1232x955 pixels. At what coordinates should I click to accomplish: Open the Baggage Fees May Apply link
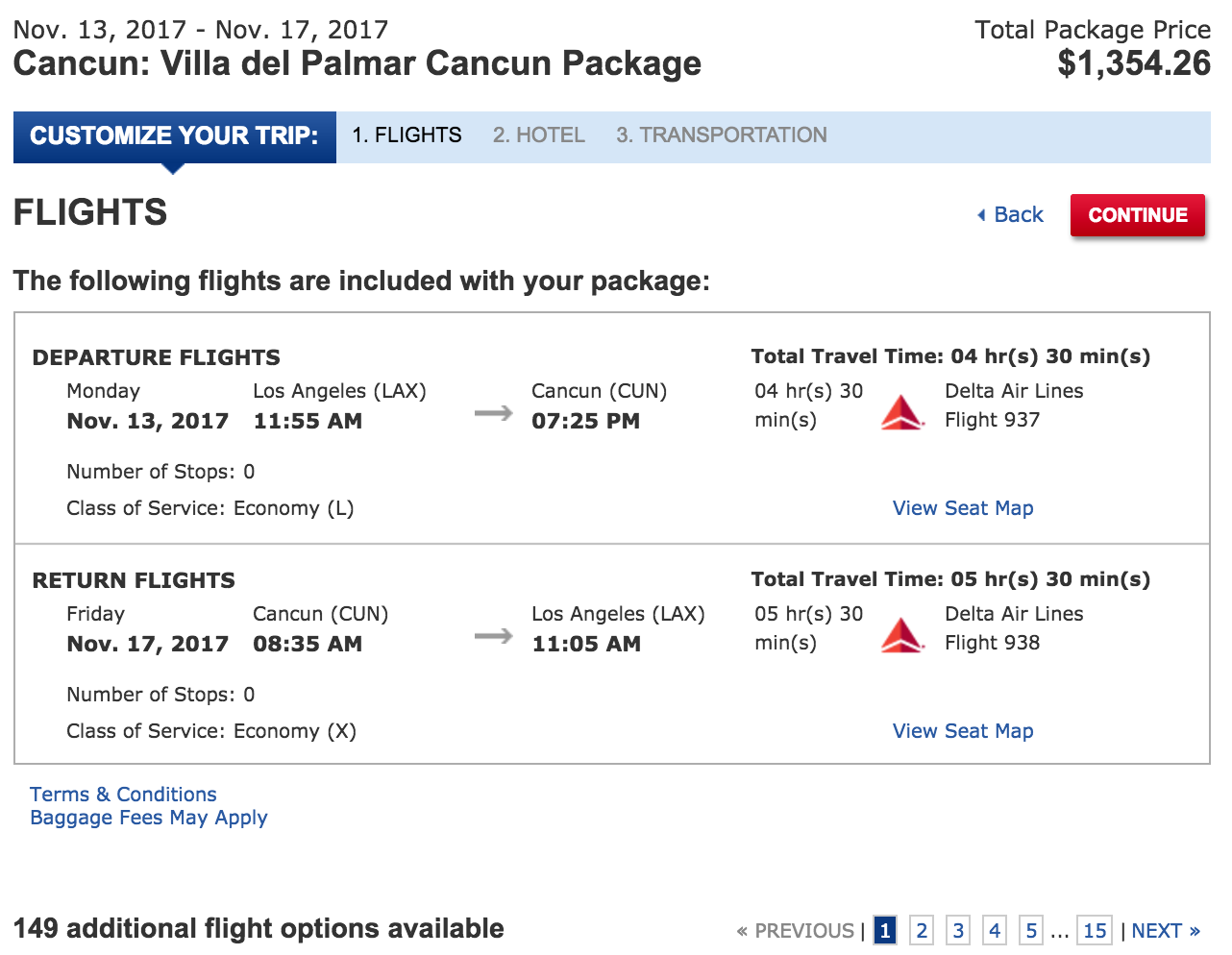tap(149, 817)
